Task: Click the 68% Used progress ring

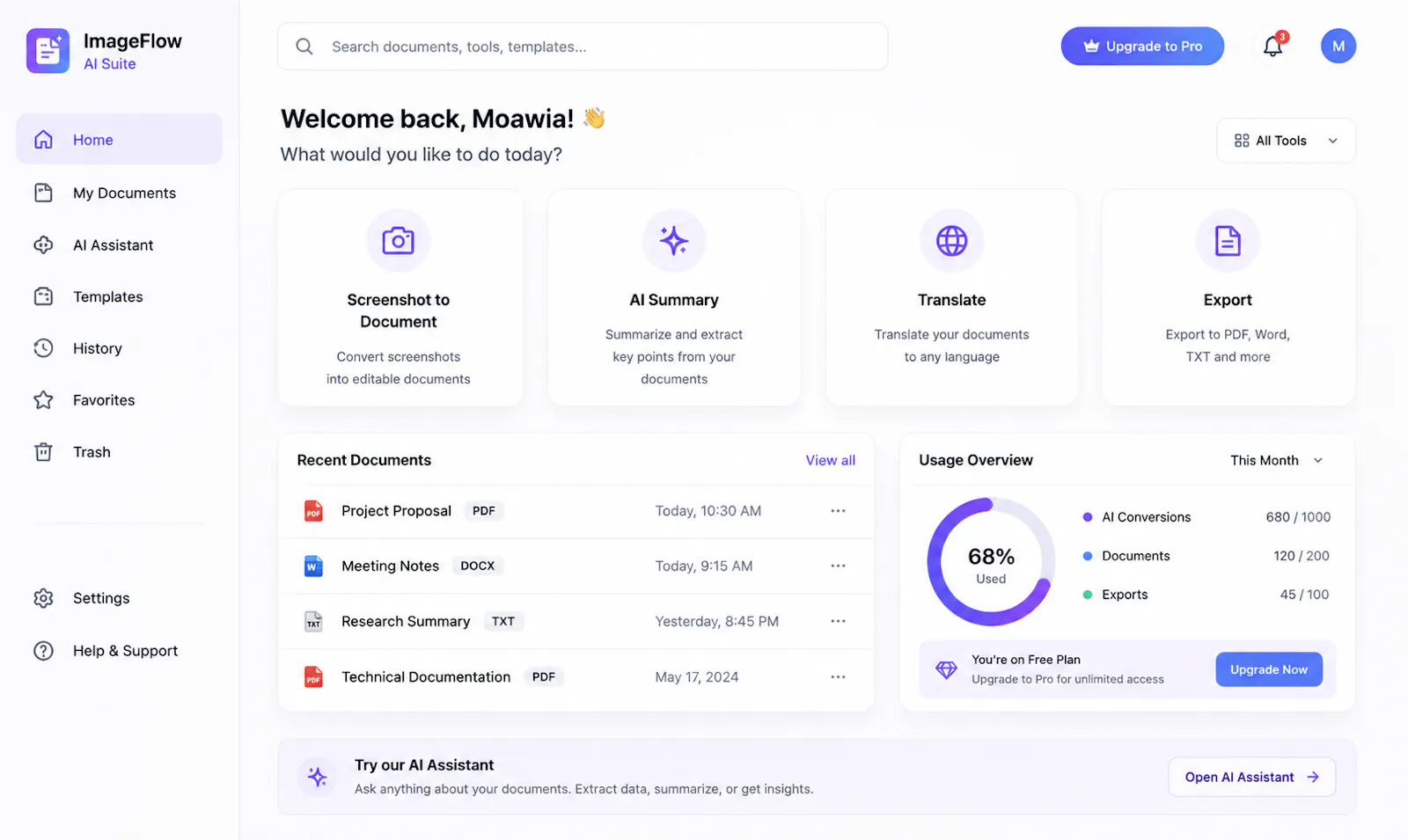Action: [991, 562]
